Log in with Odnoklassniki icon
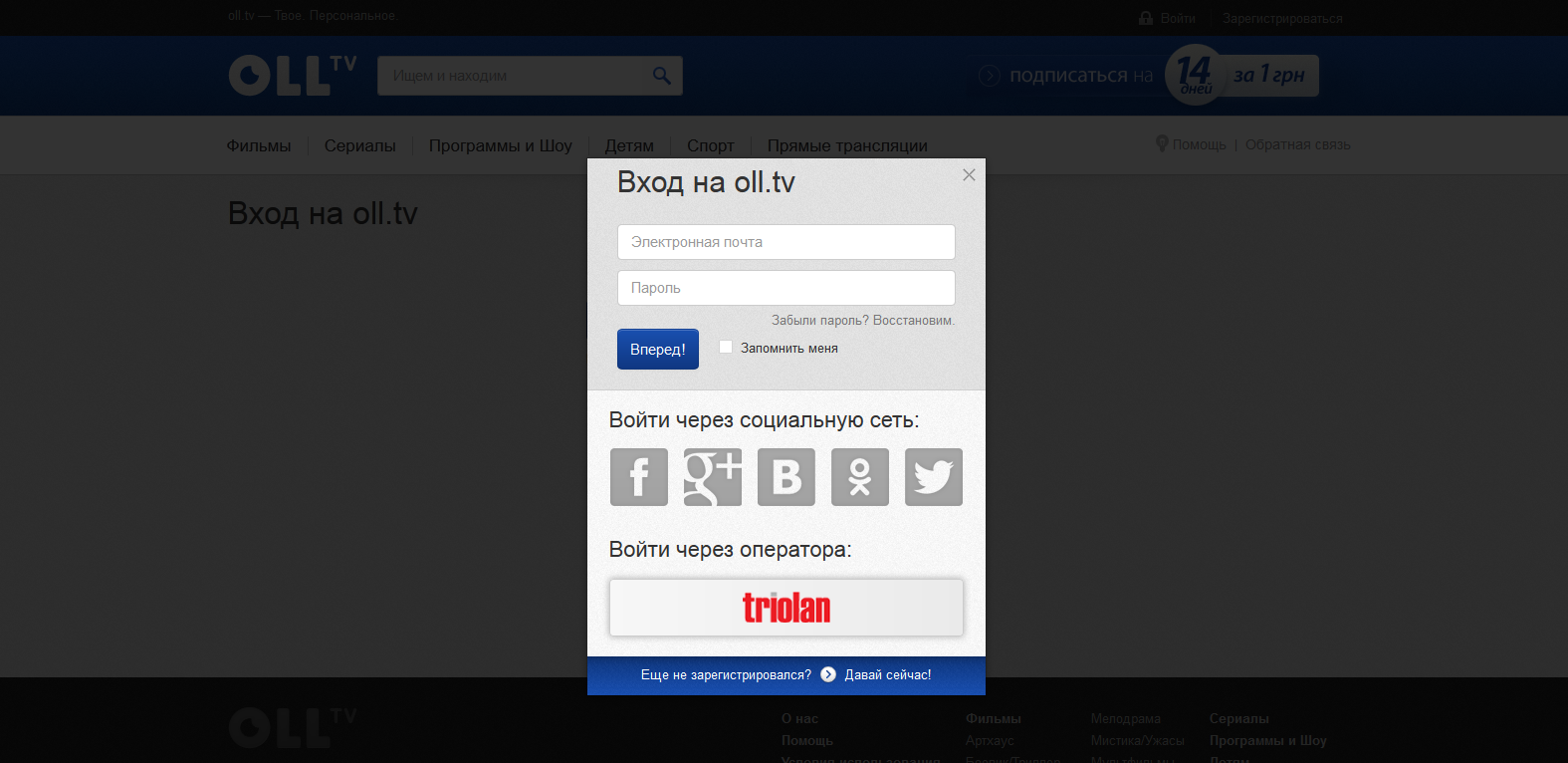This screenshot has width=1568, height=763. [x=860, y=477]
